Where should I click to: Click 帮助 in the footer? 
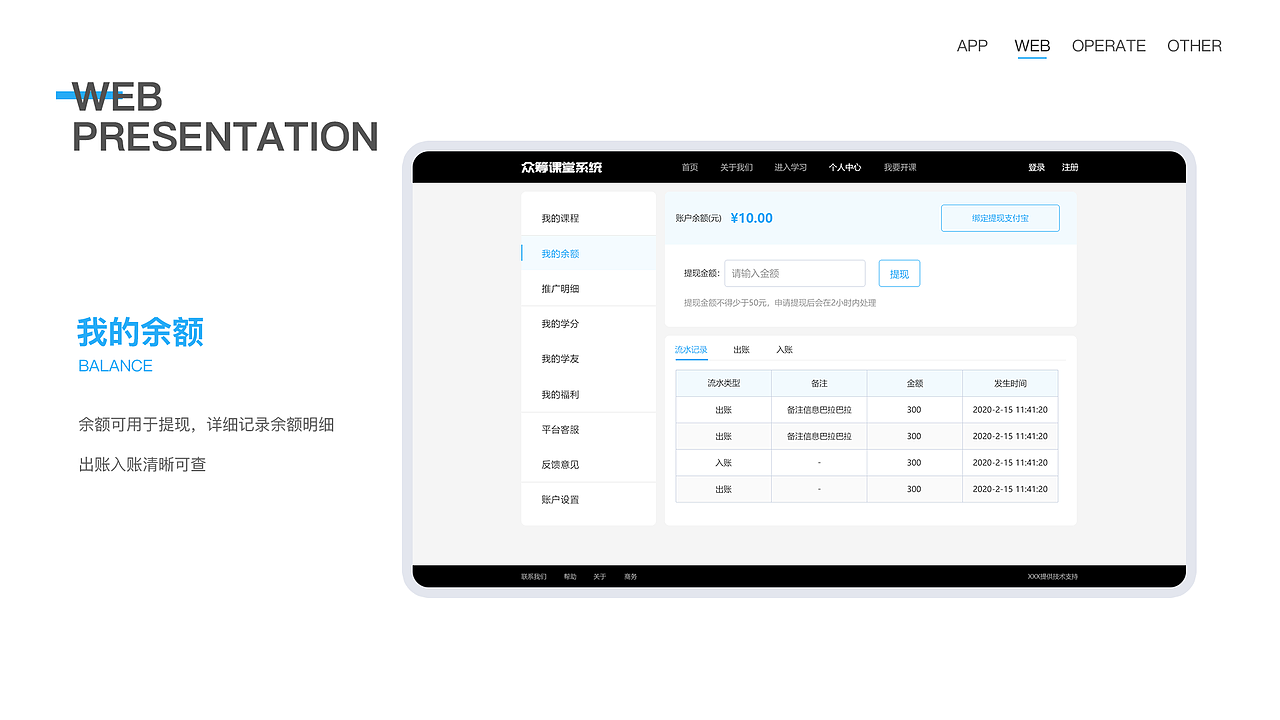(570, 577)
